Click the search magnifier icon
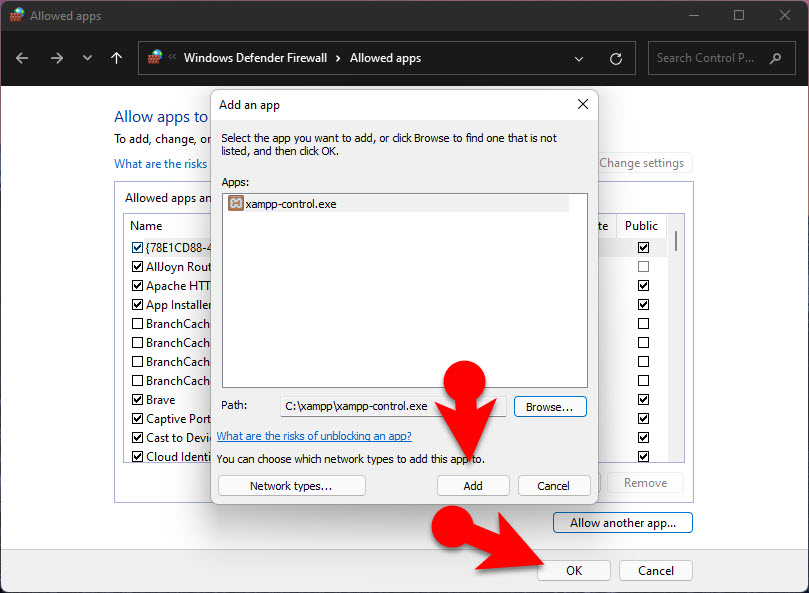Viewport: 809px width, 593px height. tap(775, 58)
